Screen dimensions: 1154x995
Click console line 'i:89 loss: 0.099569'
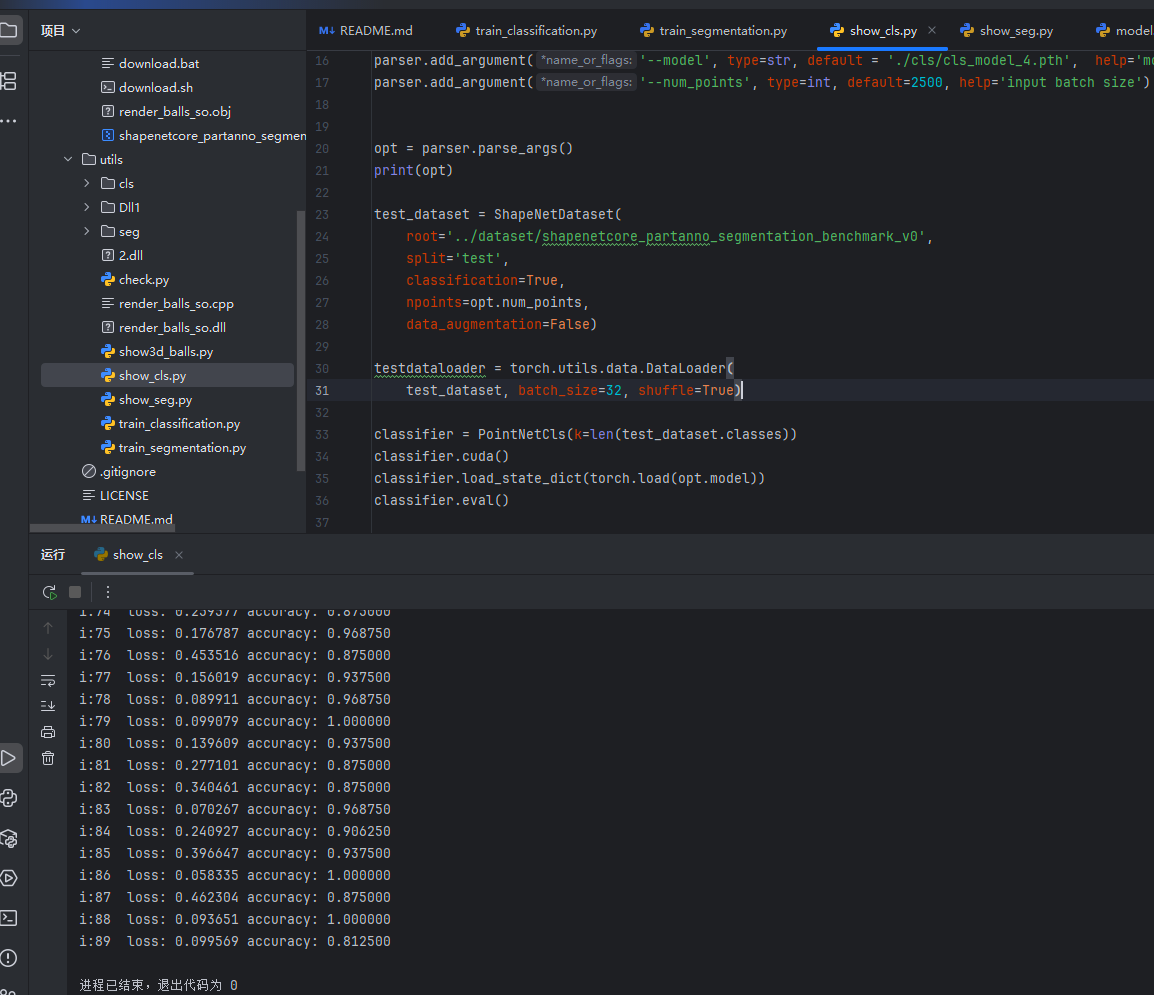[235, 941]
